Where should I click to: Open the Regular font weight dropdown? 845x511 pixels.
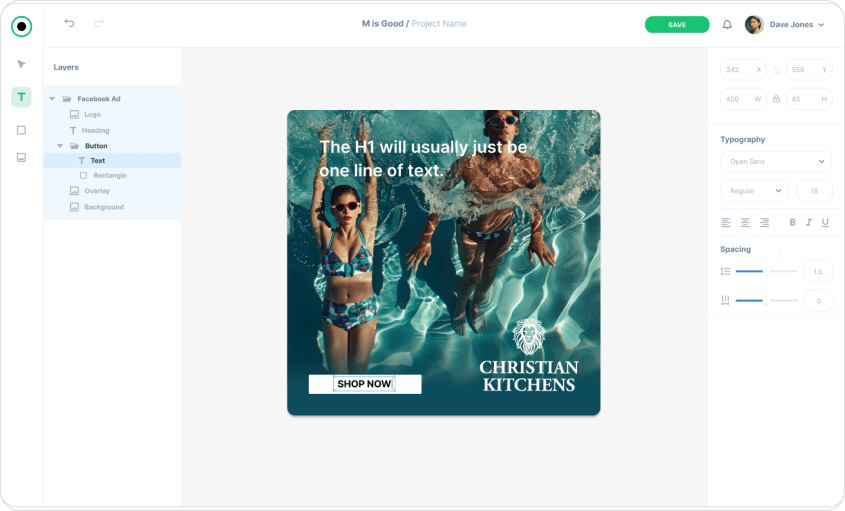(754, 191)
